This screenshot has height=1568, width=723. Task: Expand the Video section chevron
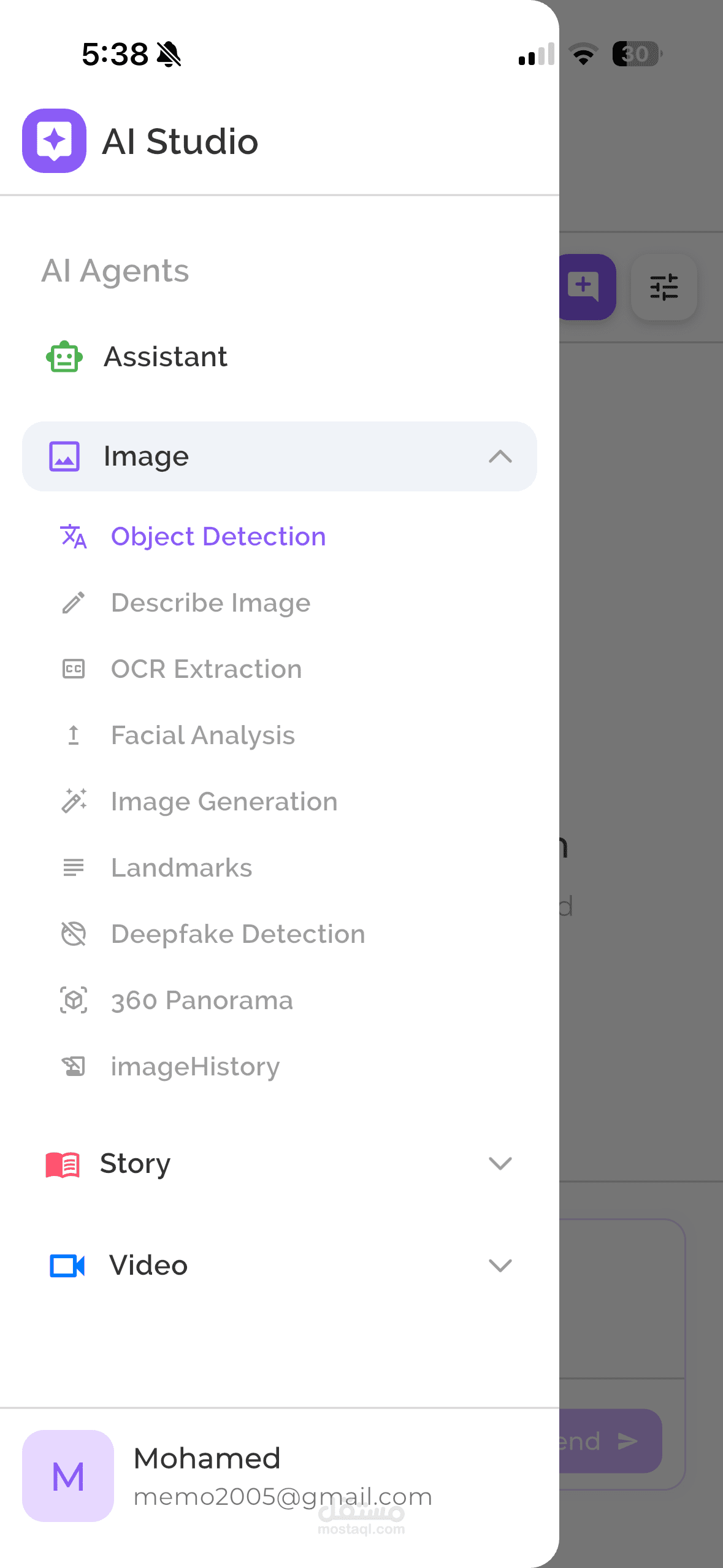[x=500, y=1265]
